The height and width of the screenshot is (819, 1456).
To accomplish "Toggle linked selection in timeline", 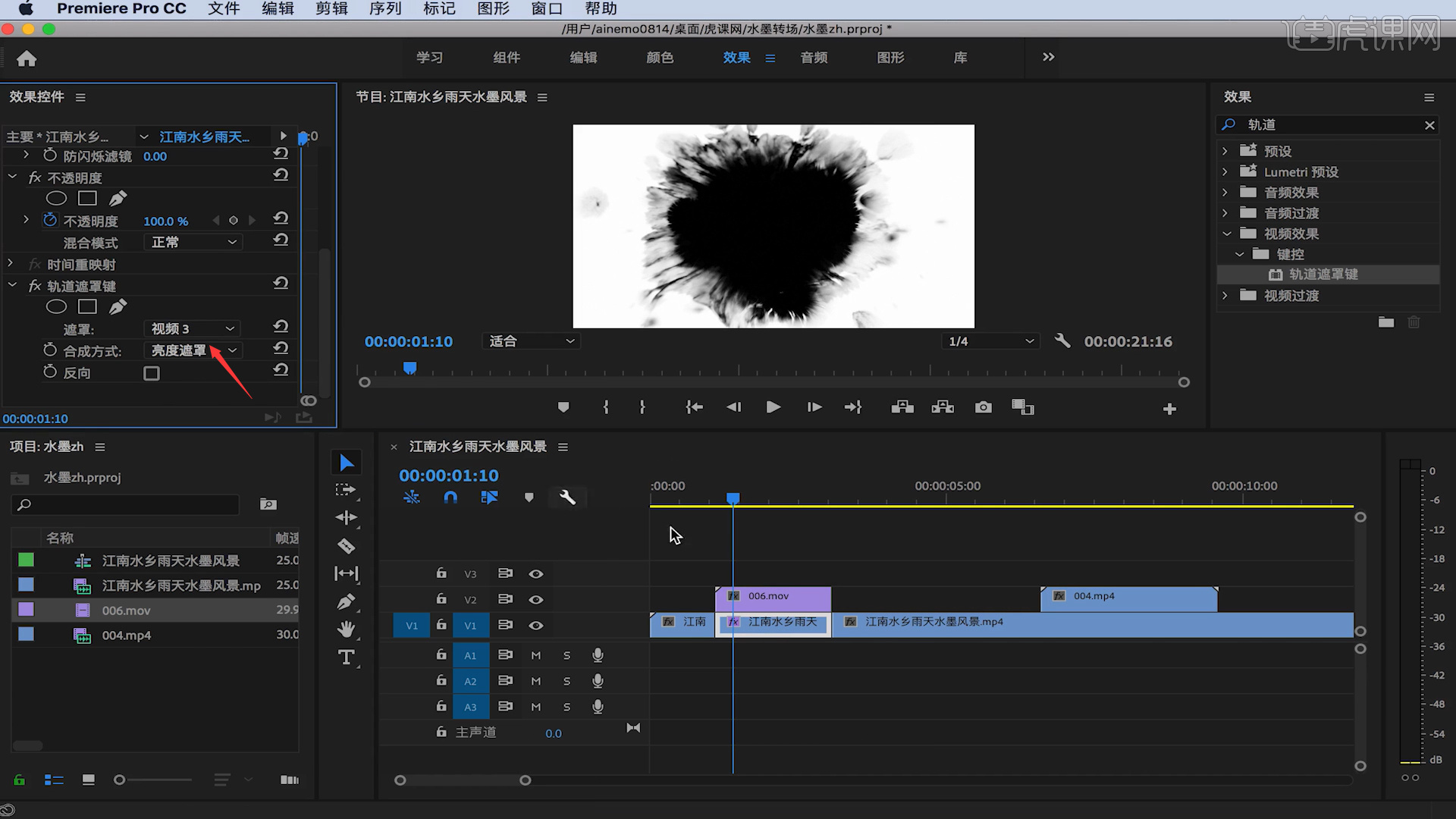I will click(x=489, y=497).
